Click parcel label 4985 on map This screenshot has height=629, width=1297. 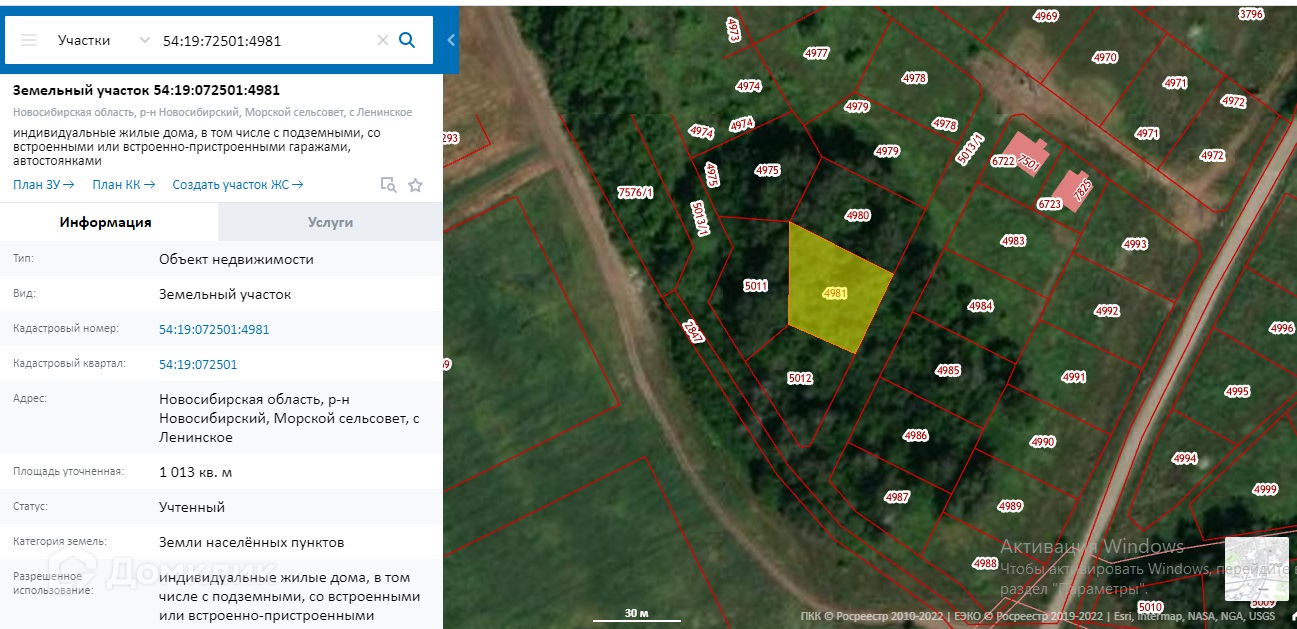click(948, 371)
